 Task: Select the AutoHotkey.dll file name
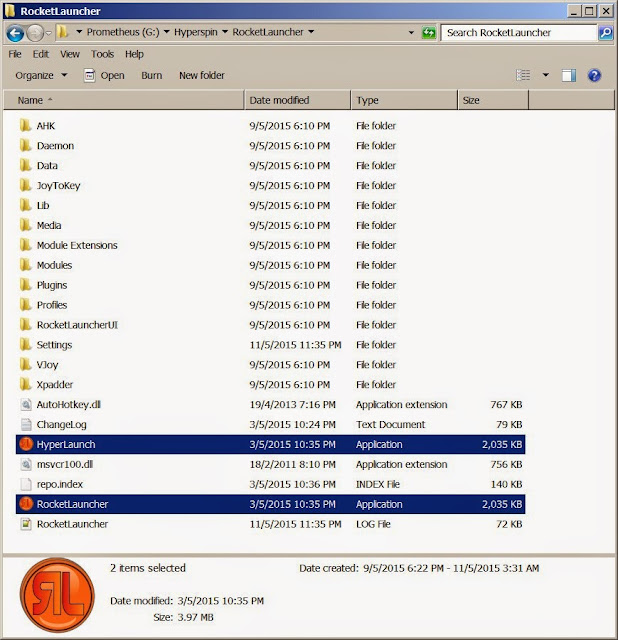69,404
